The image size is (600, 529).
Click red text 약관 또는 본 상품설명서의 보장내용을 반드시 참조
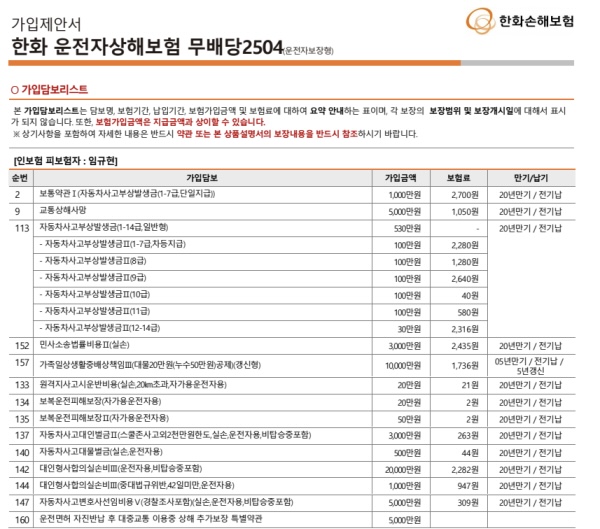point(267,134)
